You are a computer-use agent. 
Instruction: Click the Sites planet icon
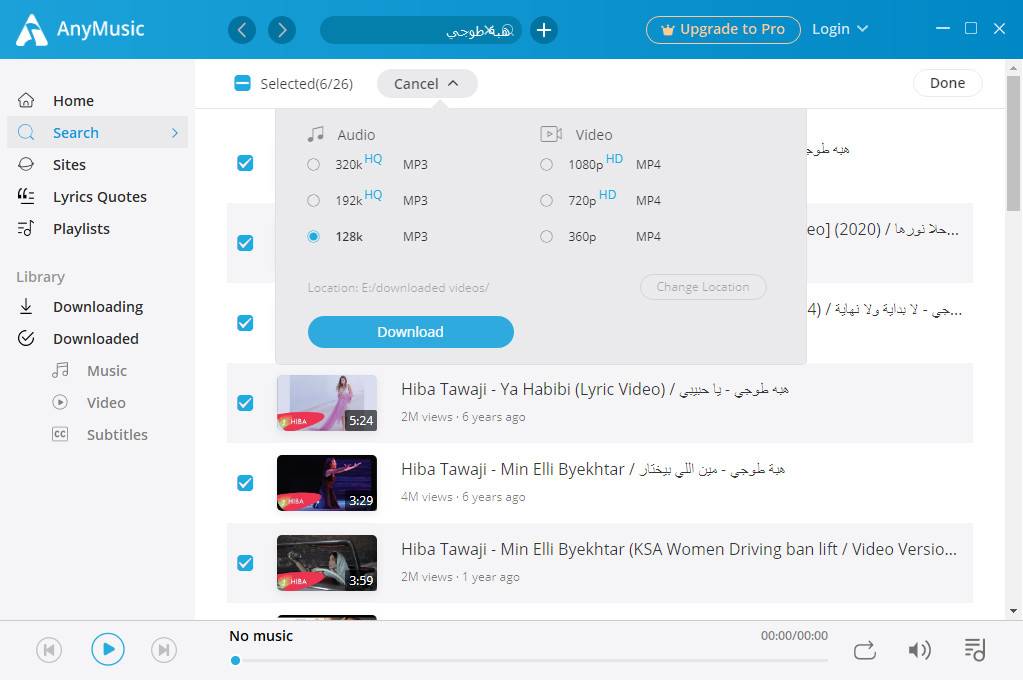tap(26, 164)
